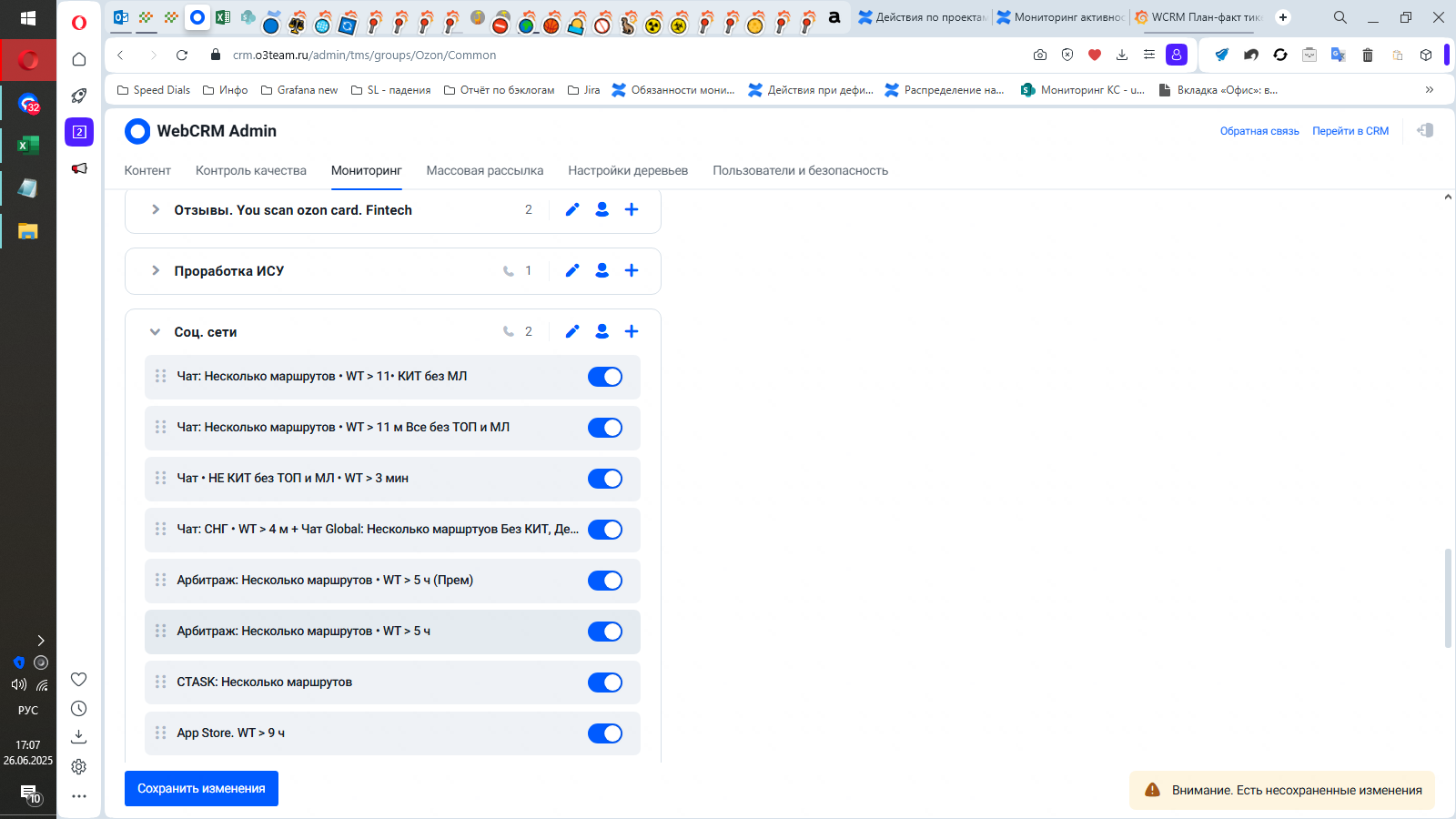The width and height of the screenshot is (1456, 819).
Task: Click the page vertical scrollbar thumb
Action: pyautogui.click(x=1448, y=598)
